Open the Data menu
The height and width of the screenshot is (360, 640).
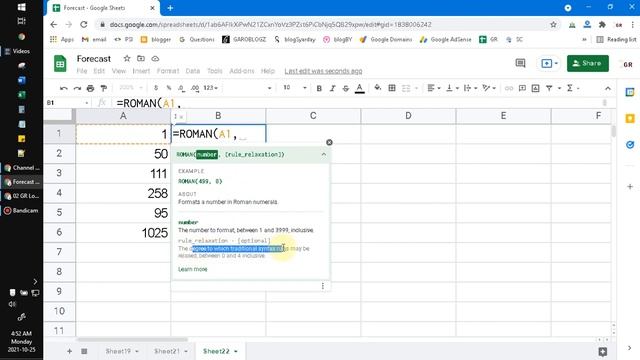(193, 71)
